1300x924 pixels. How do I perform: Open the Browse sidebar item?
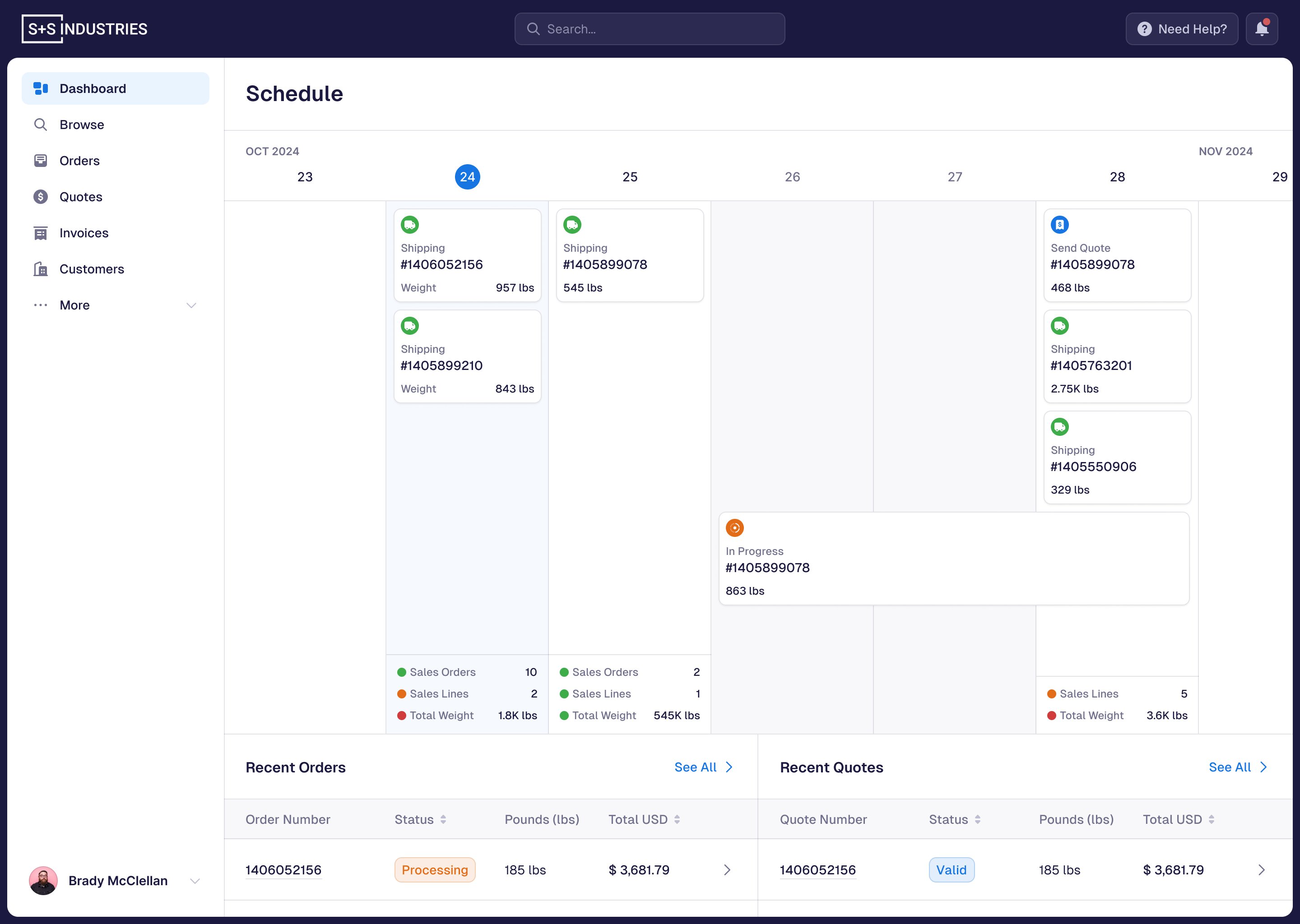(81, 125)
